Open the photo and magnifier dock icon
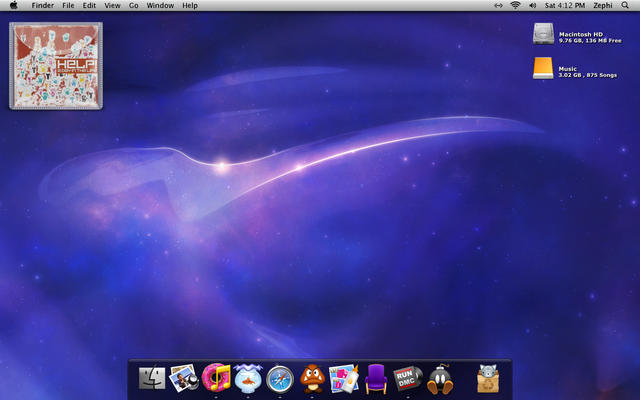This screenshot has height=400, width=640. point(184,377)
